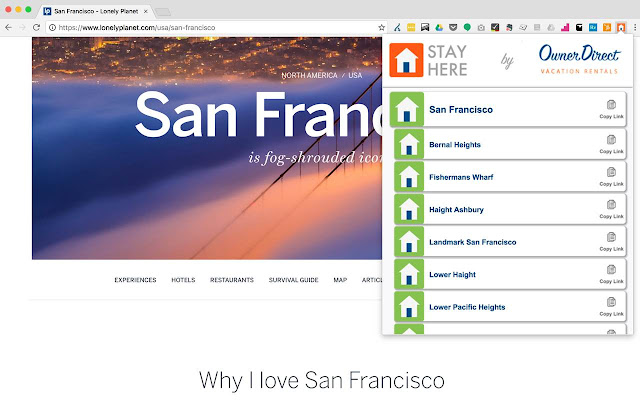Click the North America breadcrumb
The width and height of the screenshot is (640, 400).
309,75
